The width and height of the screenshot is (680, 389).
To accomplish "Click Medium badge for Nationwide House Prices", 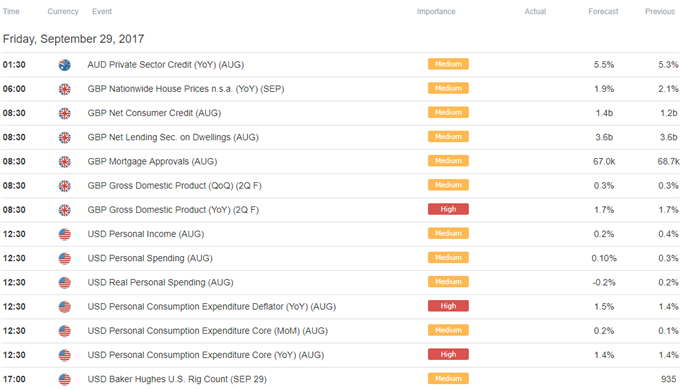I will [x=448, y=88].
